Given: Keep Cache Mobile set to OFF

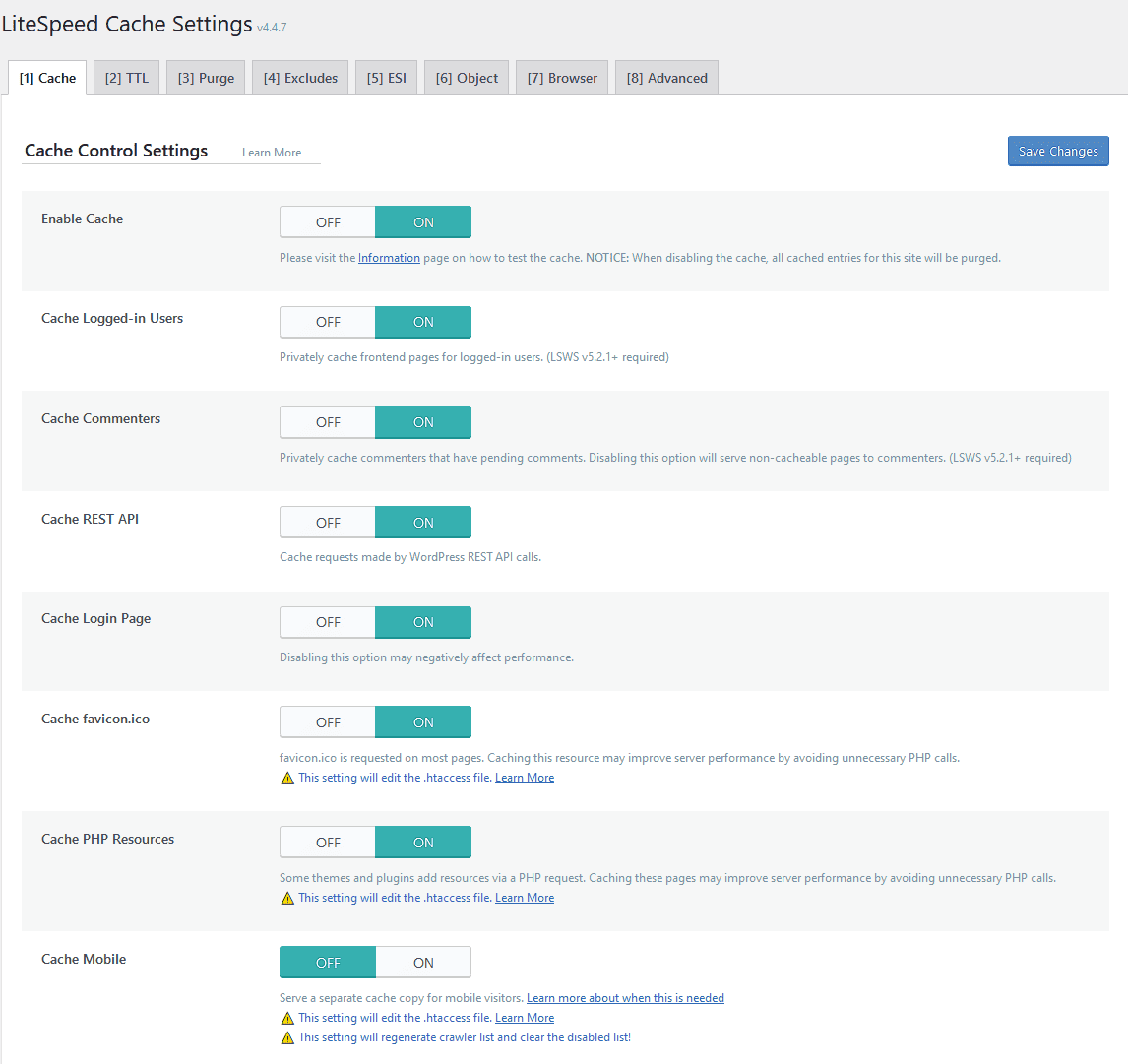Looking at the screenshot, I should (328, 963).
